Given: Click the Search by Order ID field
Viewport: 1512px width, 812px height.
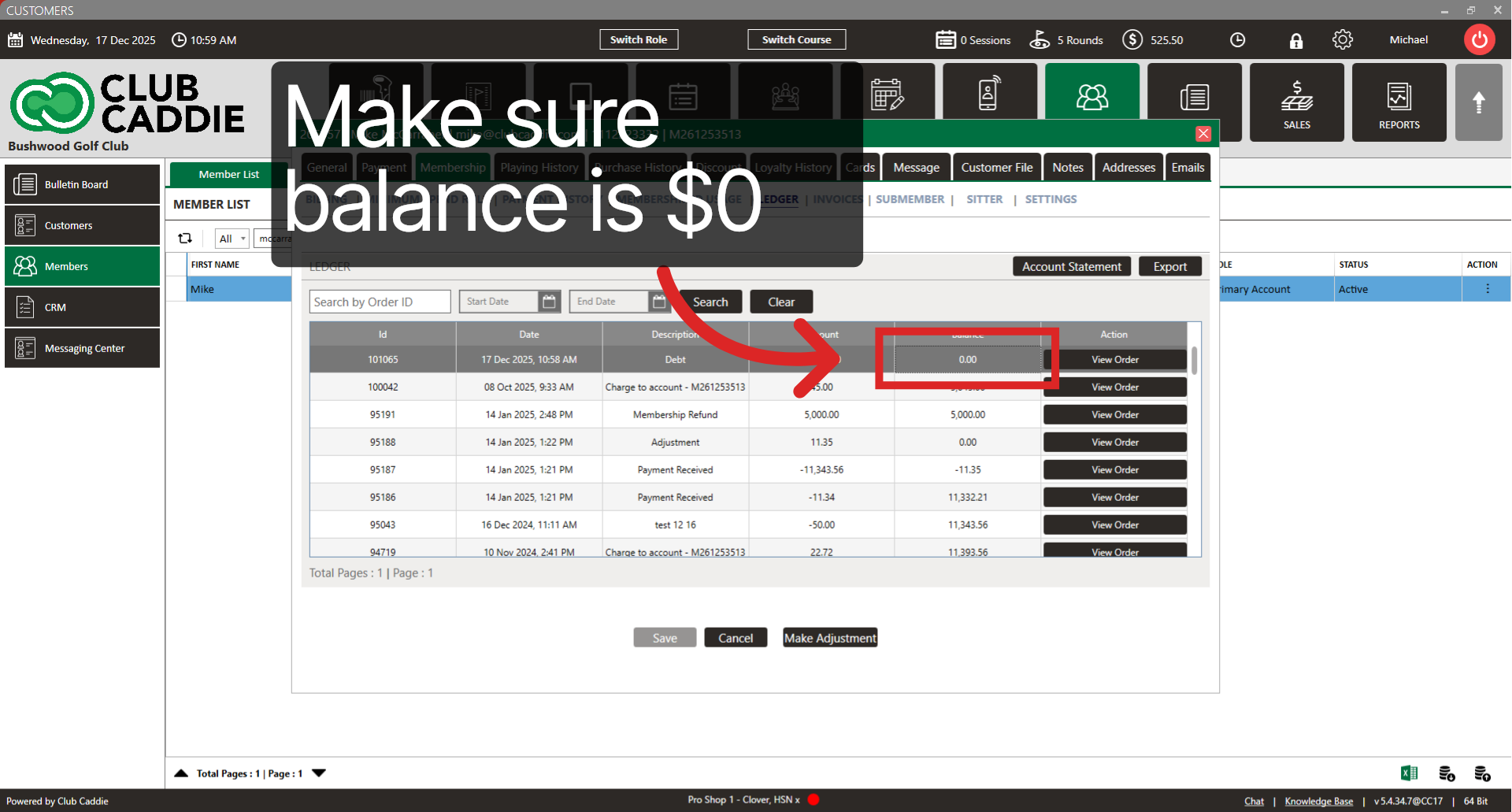Looking at the screenshot, I should point(380,301).
